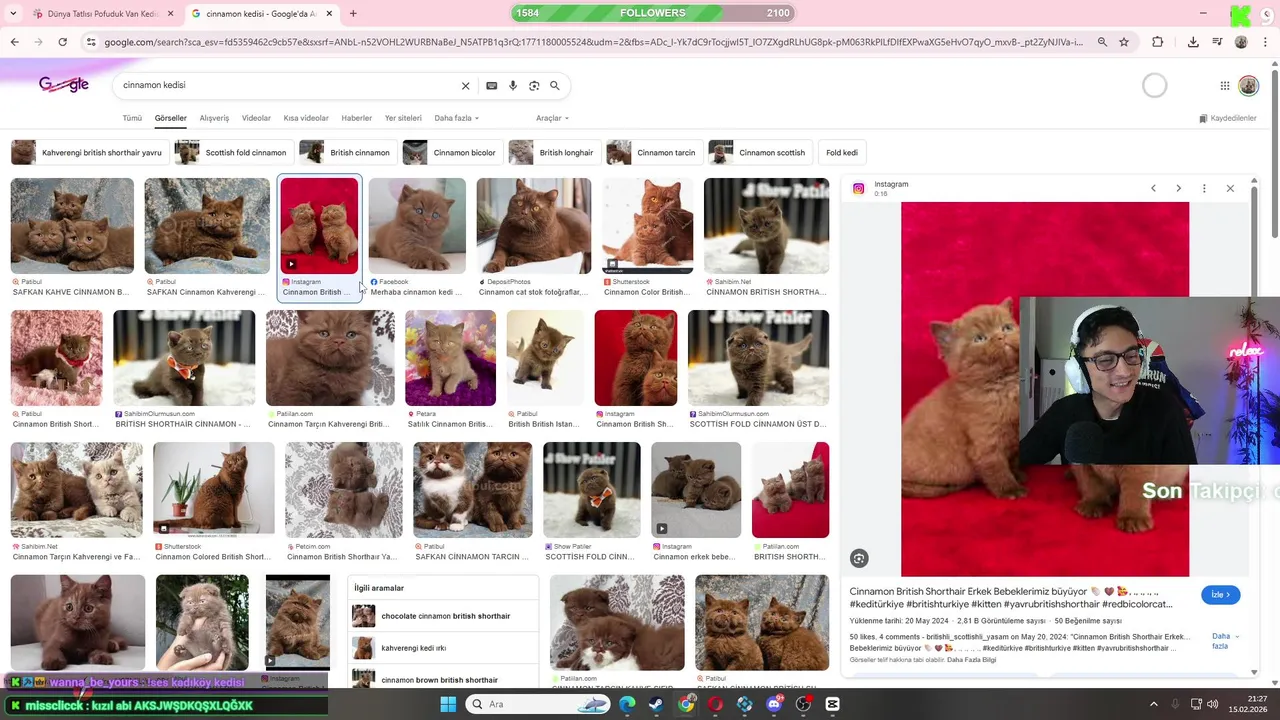
Task: Open Microsoft Edge from taskbar
Action: [x=627, y=704]
